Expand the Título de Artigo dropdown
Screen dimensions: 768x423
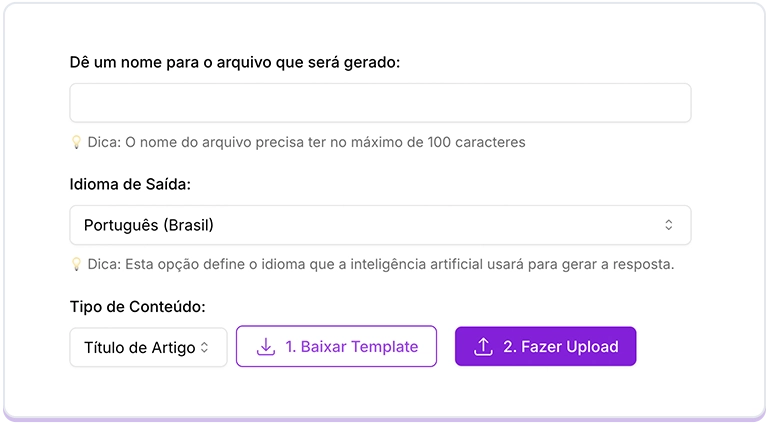point(148,347)
